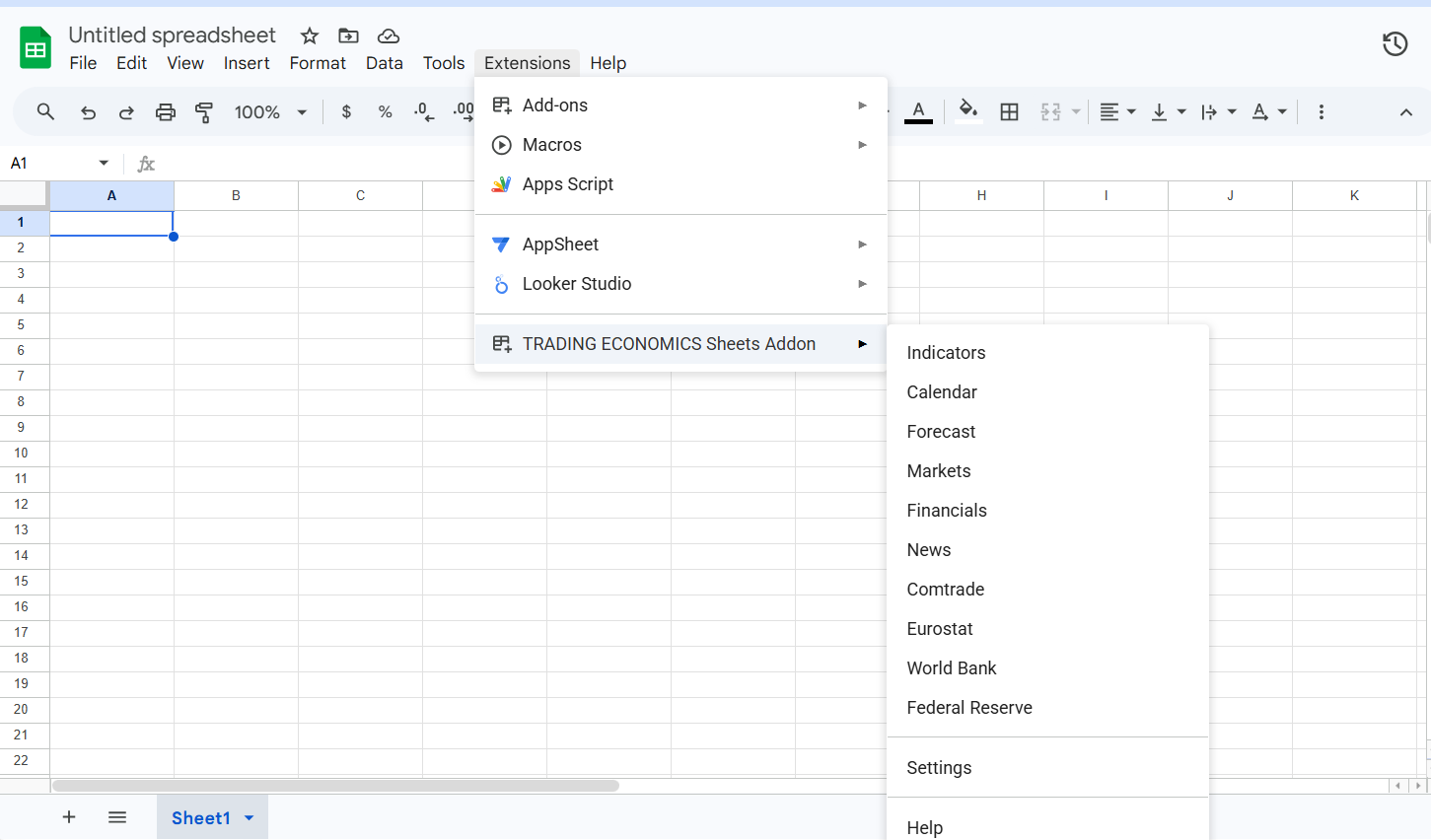Open the fill color bucket

click(x=968, y=111)
